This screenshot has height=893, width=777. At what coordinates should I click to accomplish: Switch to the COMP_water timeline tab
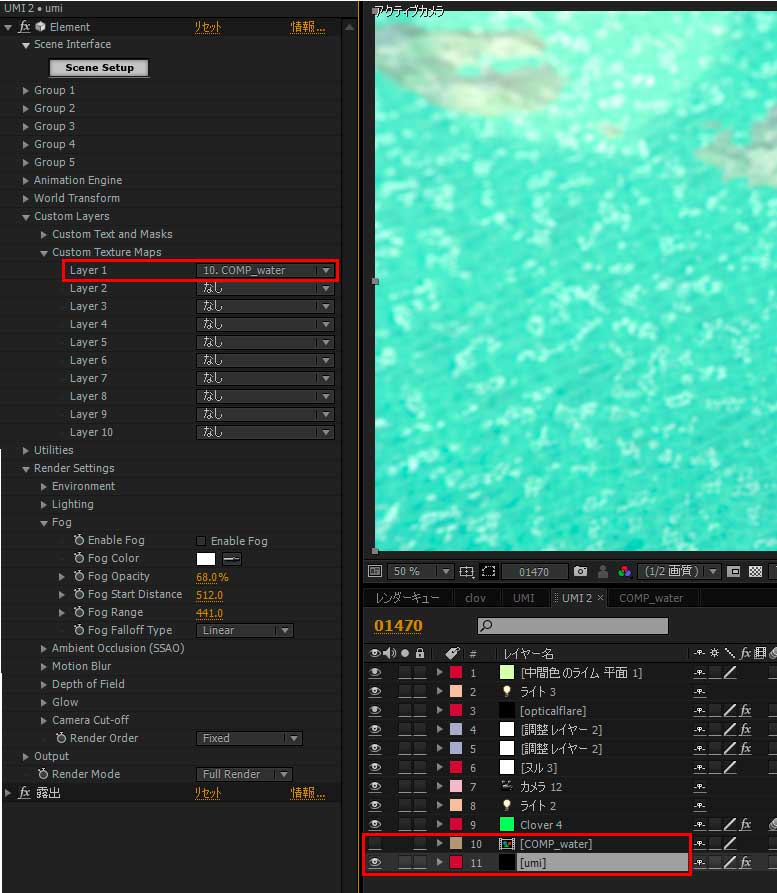651,598
